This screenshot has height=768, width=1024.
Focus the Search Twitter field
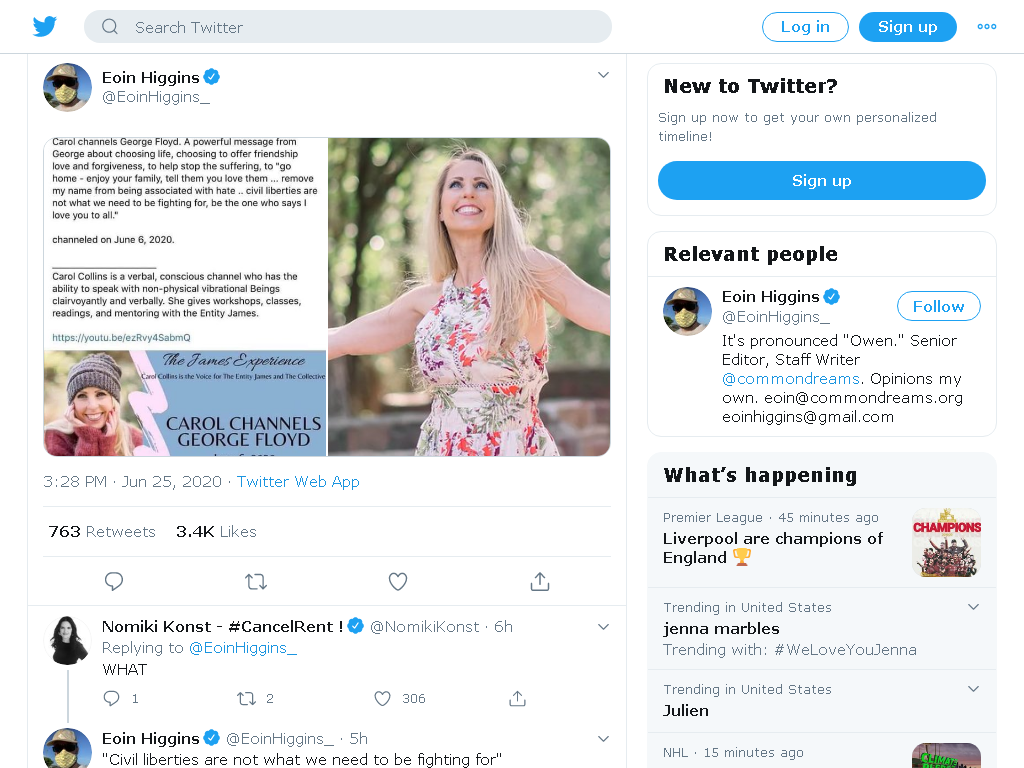(x=348, y=27)
